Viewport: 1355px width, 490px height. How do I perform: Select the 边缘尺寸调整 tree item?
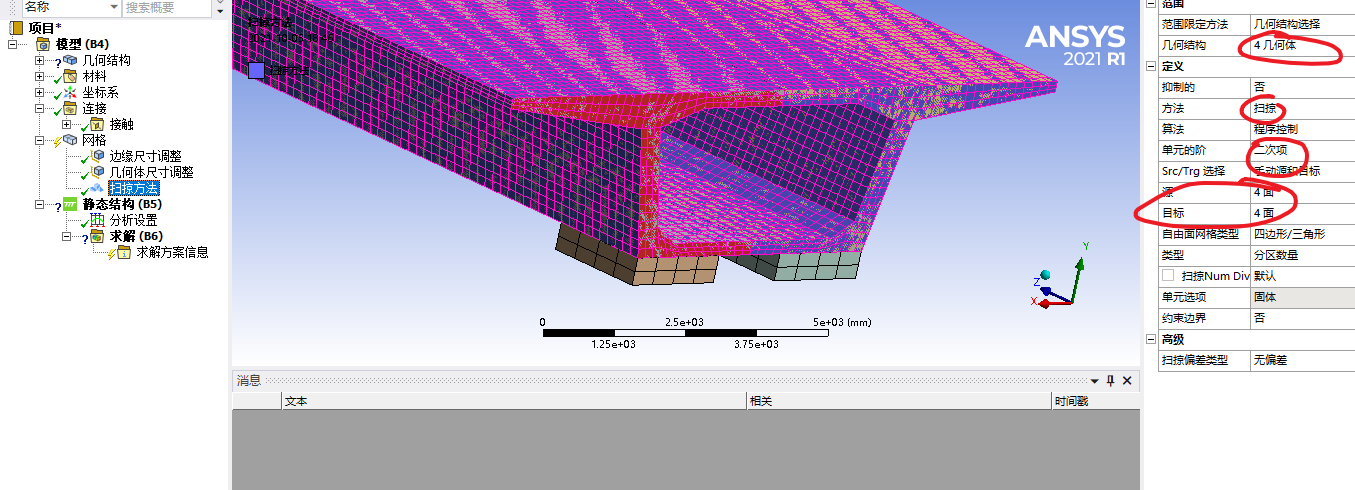click(x=145, y=156)
